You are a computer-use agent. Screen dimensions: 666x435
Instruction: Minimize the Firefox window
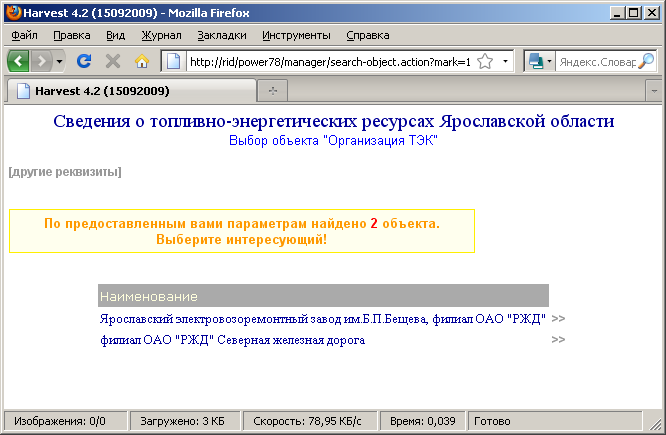coord(617,13)
